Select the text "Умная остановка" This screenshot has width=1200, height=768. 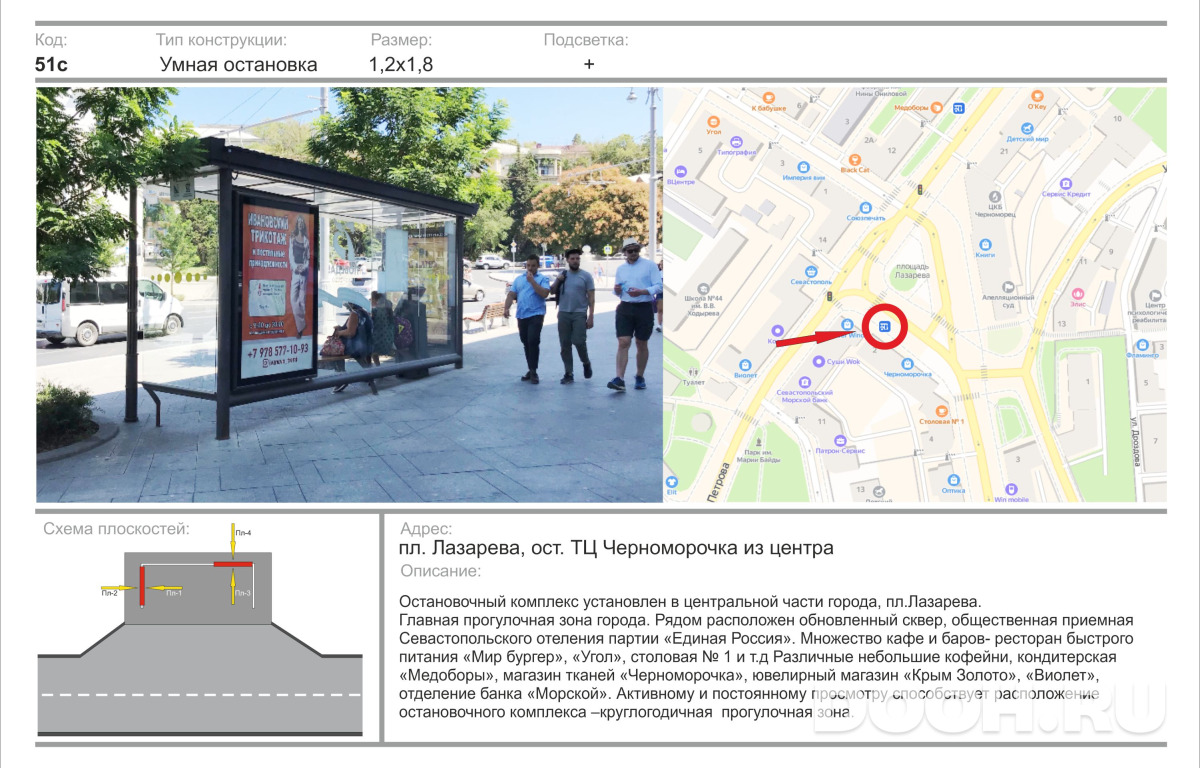(x=239, y=65)
